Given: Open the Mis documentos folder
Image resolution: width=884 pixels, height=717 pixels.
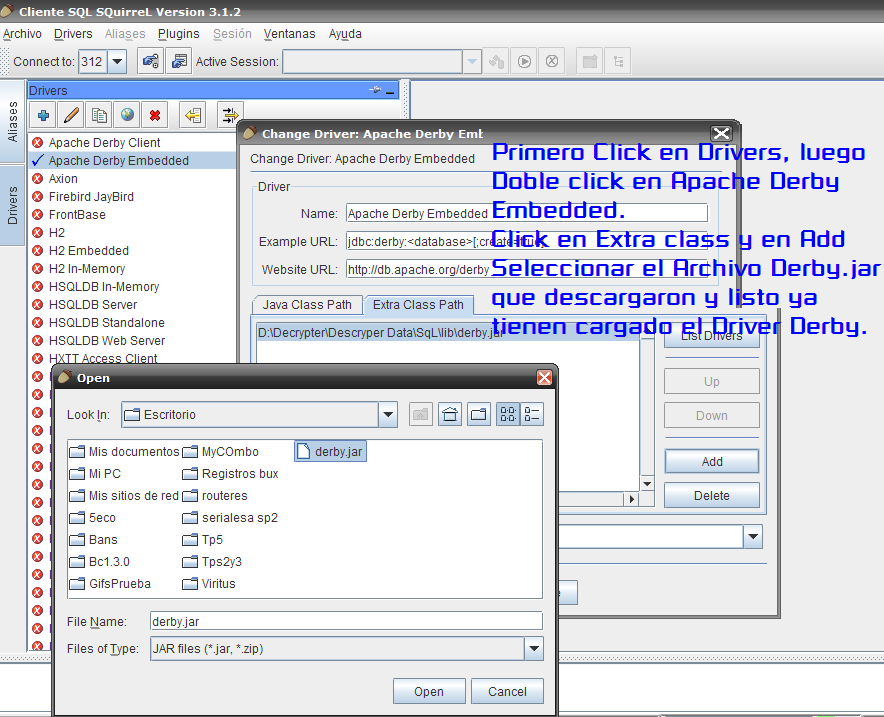Looking at the screenshot, I should click(124, 452).
